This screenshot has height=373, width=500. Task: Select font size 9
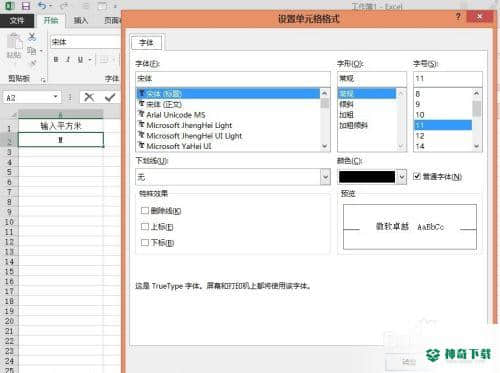pos(443,104)
